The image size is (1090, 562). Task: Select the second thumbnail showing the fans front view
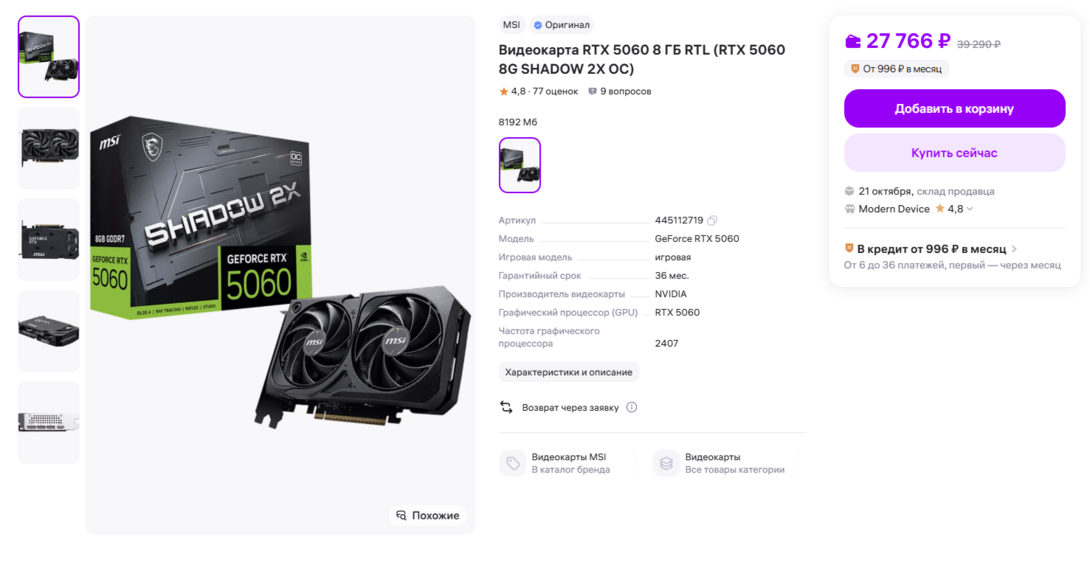click(x=49, y=147)
